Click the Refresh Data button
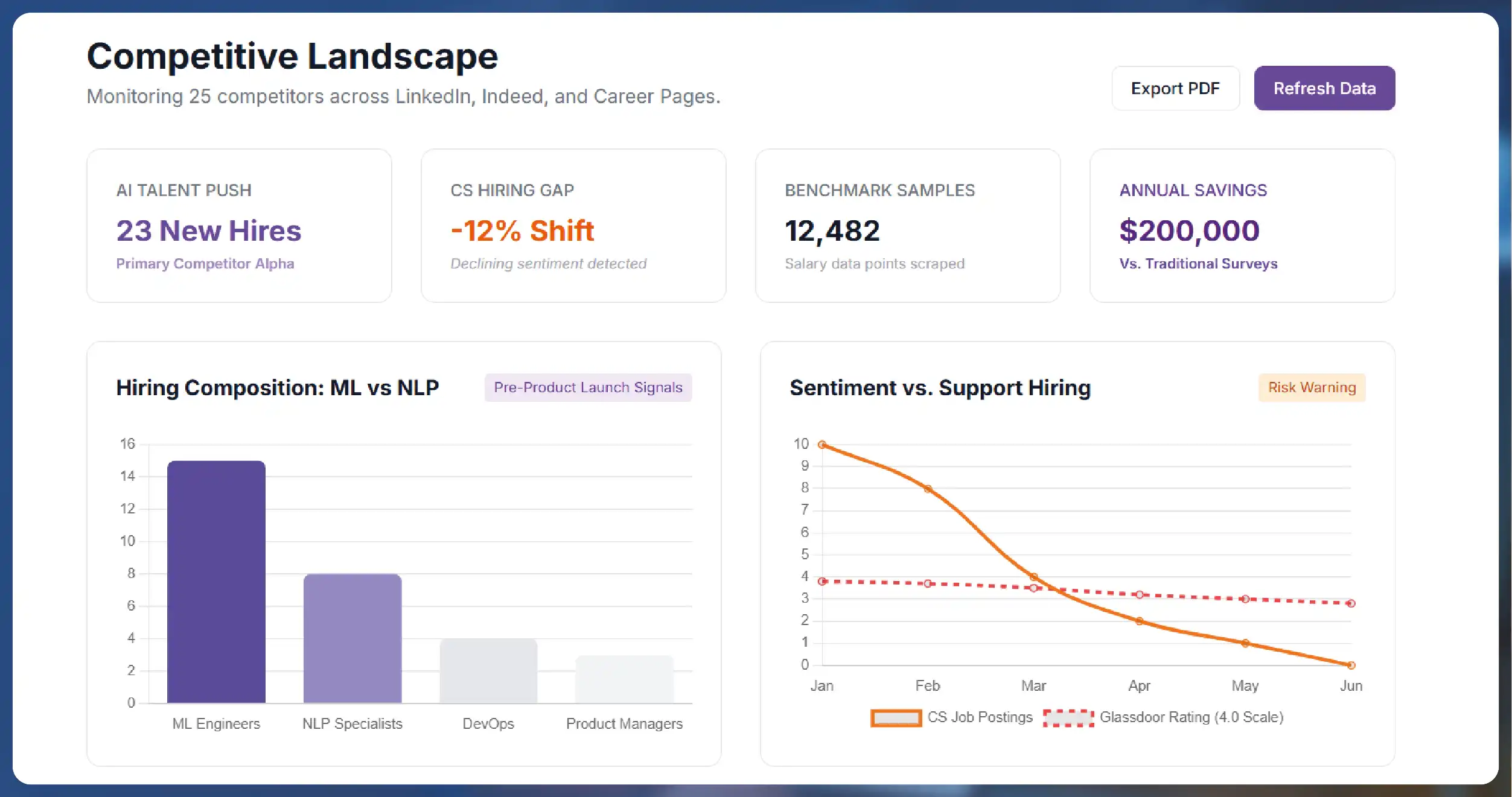Image resolution: width=1512 pixels, height=797 pixels. (1324, 88)
